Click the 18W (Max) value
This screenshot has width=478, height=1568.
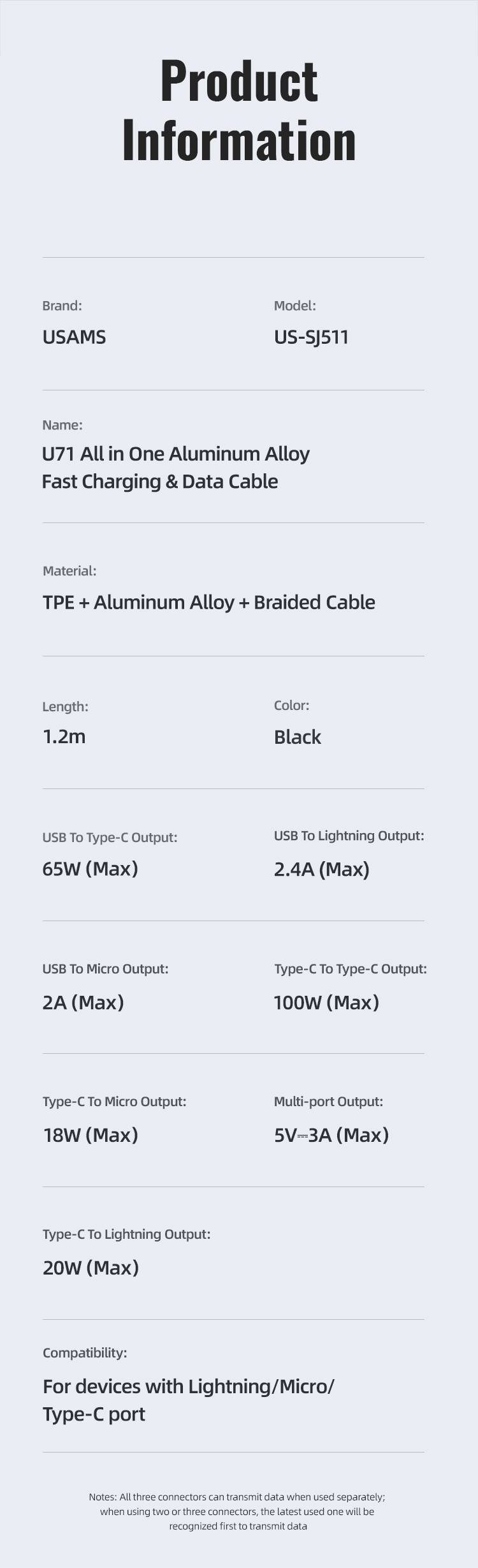(x=90, y=1135)
